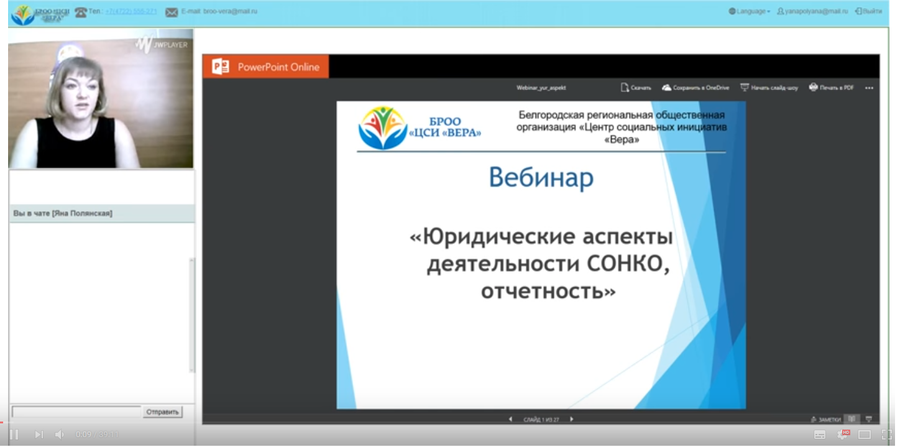Click the Вебинар slide title
900x447 pixels.
click(x=541, y=178)
